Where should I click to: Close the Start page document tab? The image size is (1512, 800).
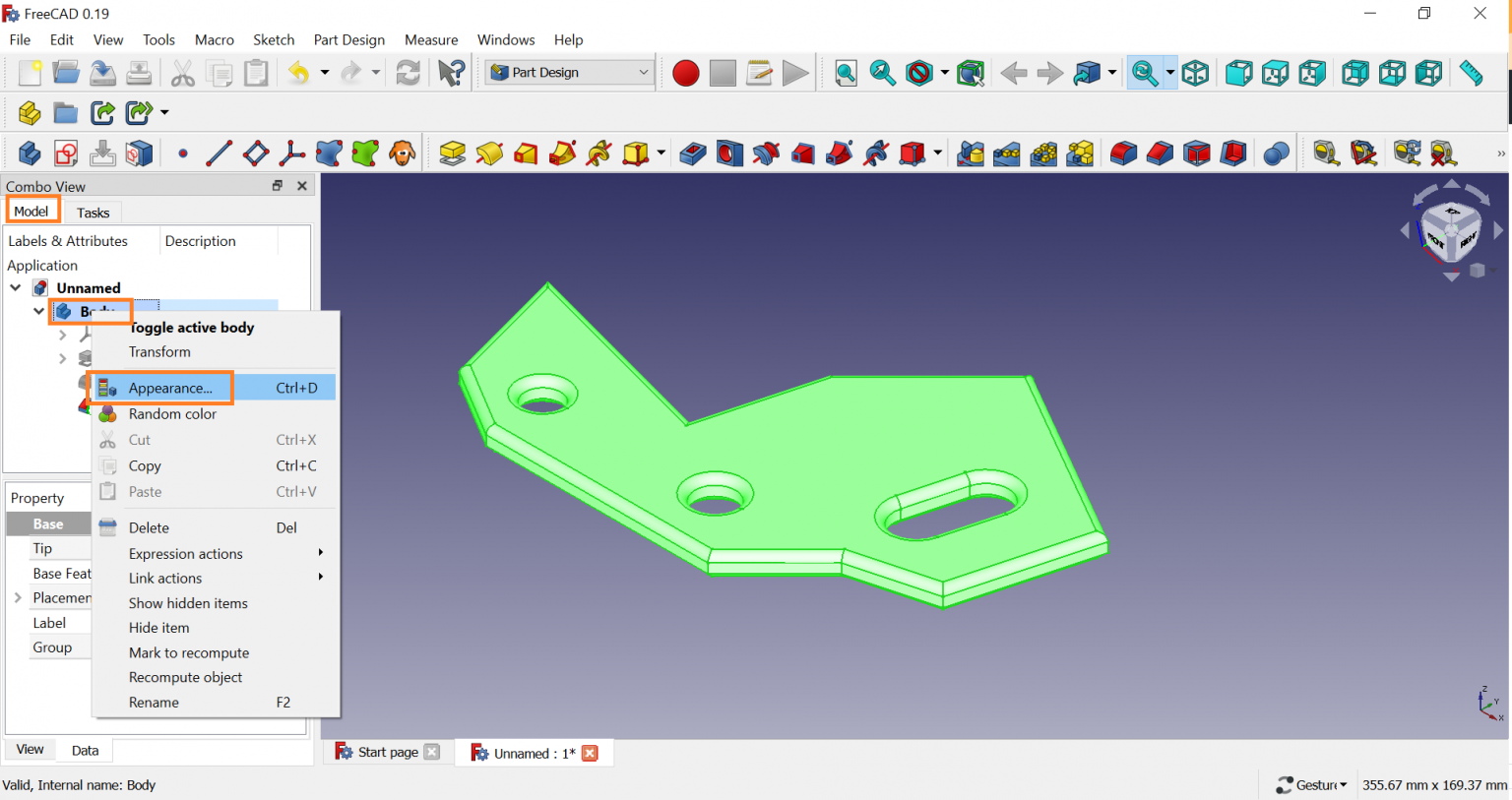click(432, 753)
